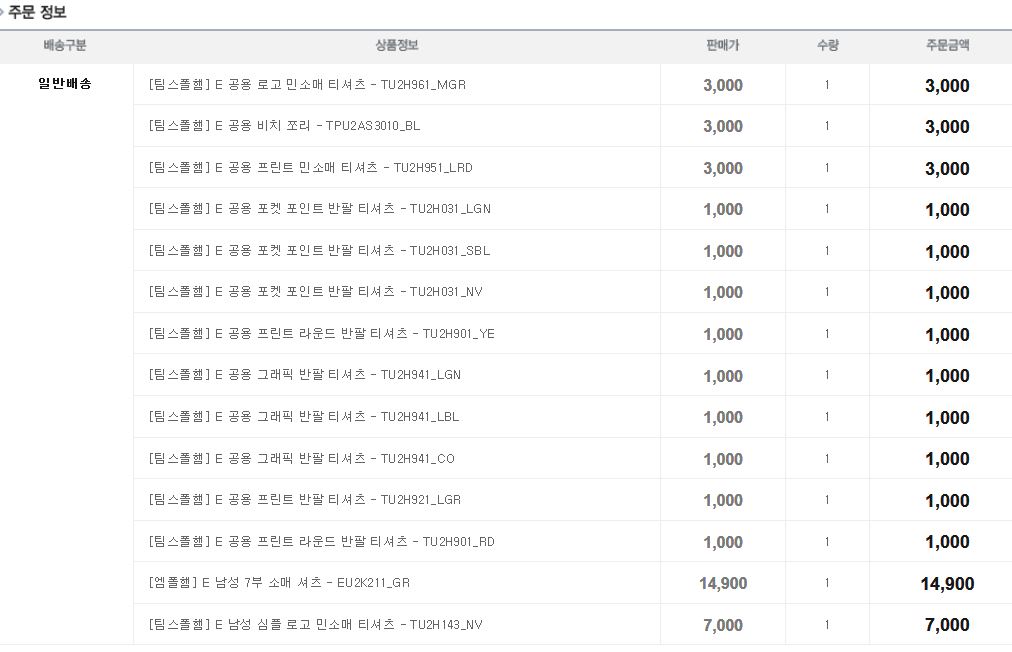
Task: Open 남성 심플 로고 민소매 티셔츠 TU2H143_NV
Action: pos(315,625)
